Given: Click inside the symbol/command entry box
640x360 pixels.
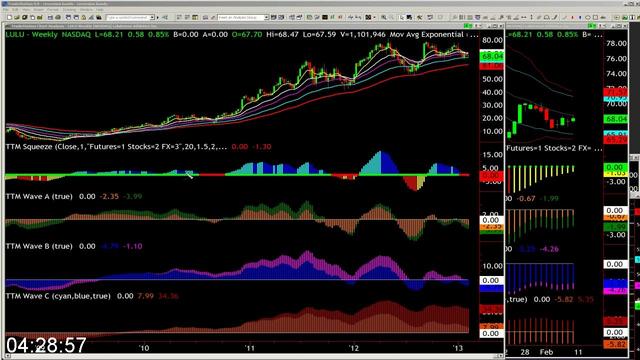Looking at the screenshot, I should click(x=128, y=18).
